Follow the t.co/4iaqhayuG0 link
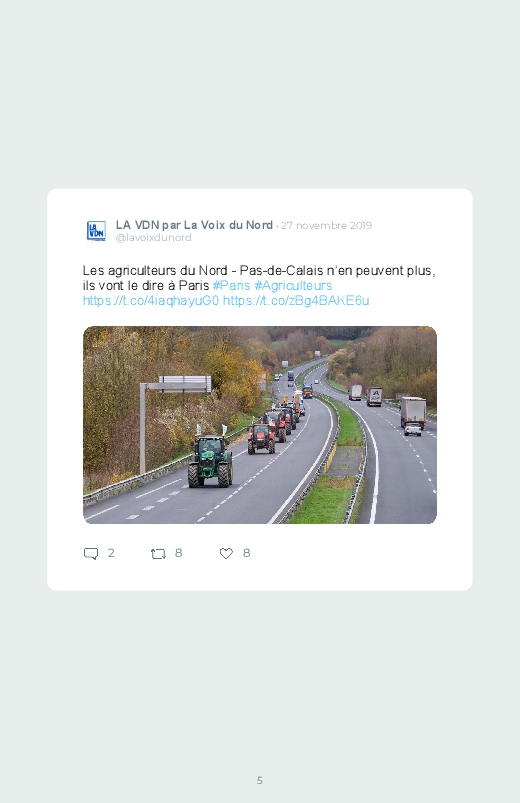The height and width of the screenshot is (803, 520). [151, 300]
